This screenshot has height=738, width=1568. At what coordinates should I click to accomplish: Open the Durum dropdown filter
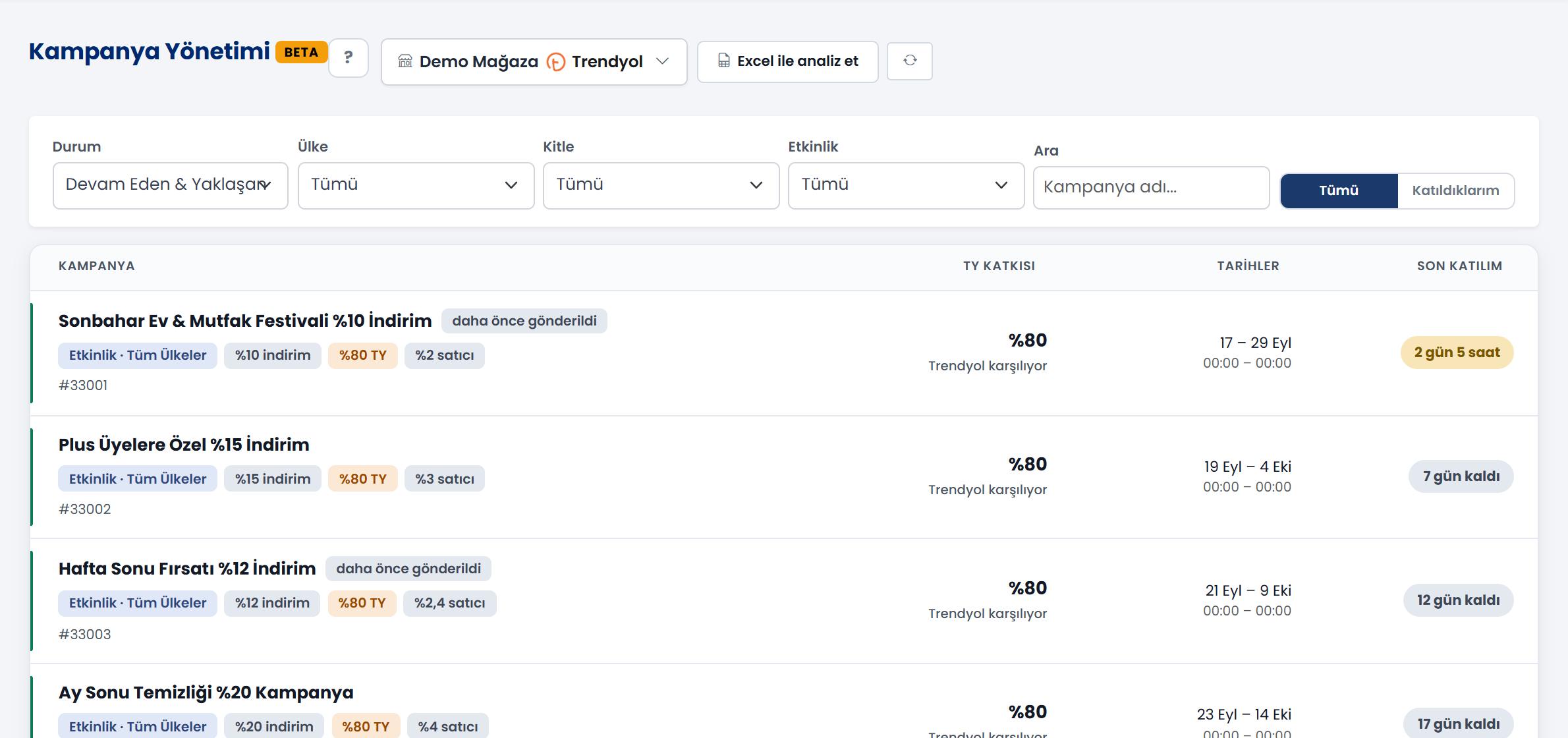(170, 185)
